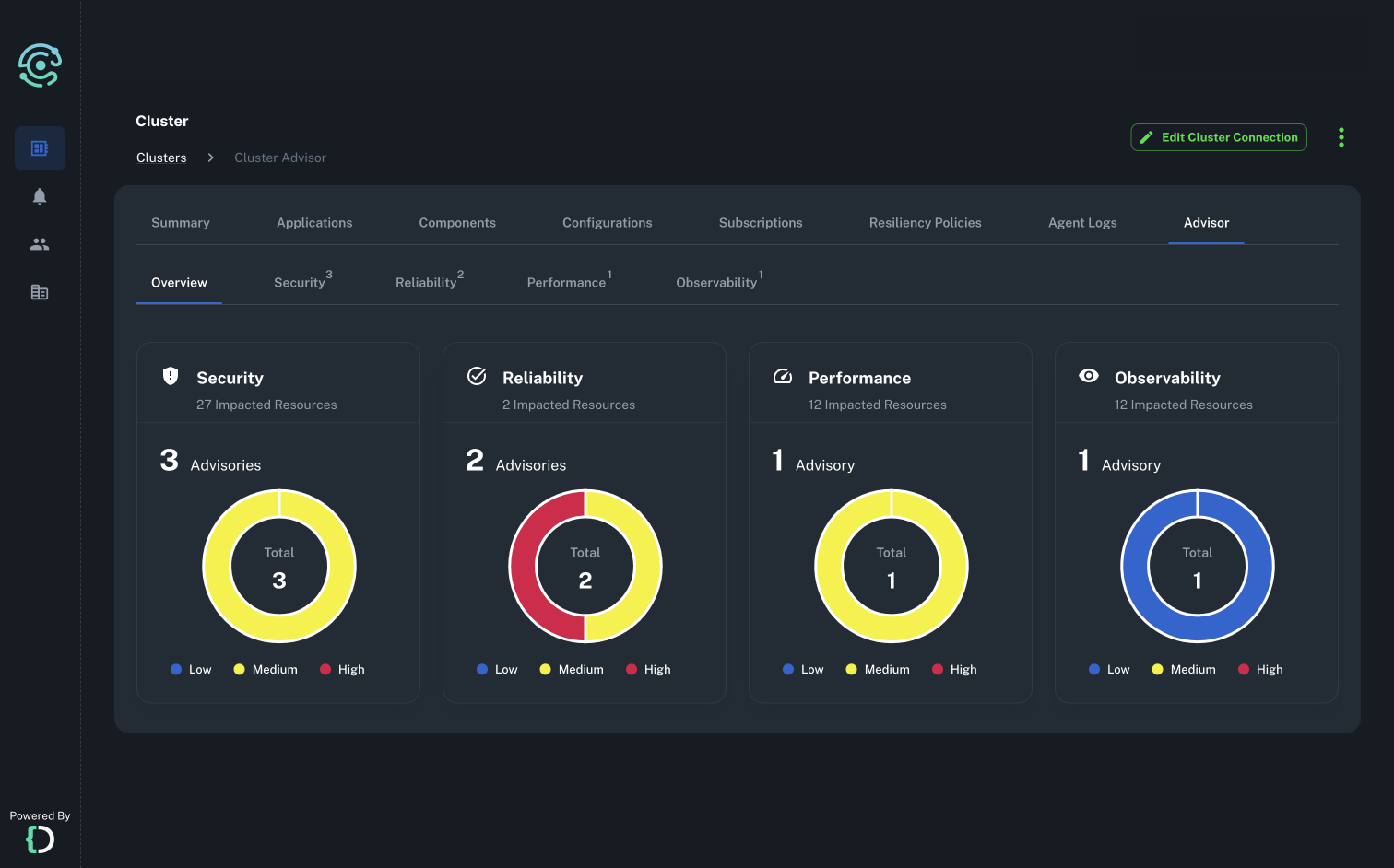The height and width of the screenshot is (868, 1394).
Task: Open the three-dot options menu
Action: click(1342, 137)
